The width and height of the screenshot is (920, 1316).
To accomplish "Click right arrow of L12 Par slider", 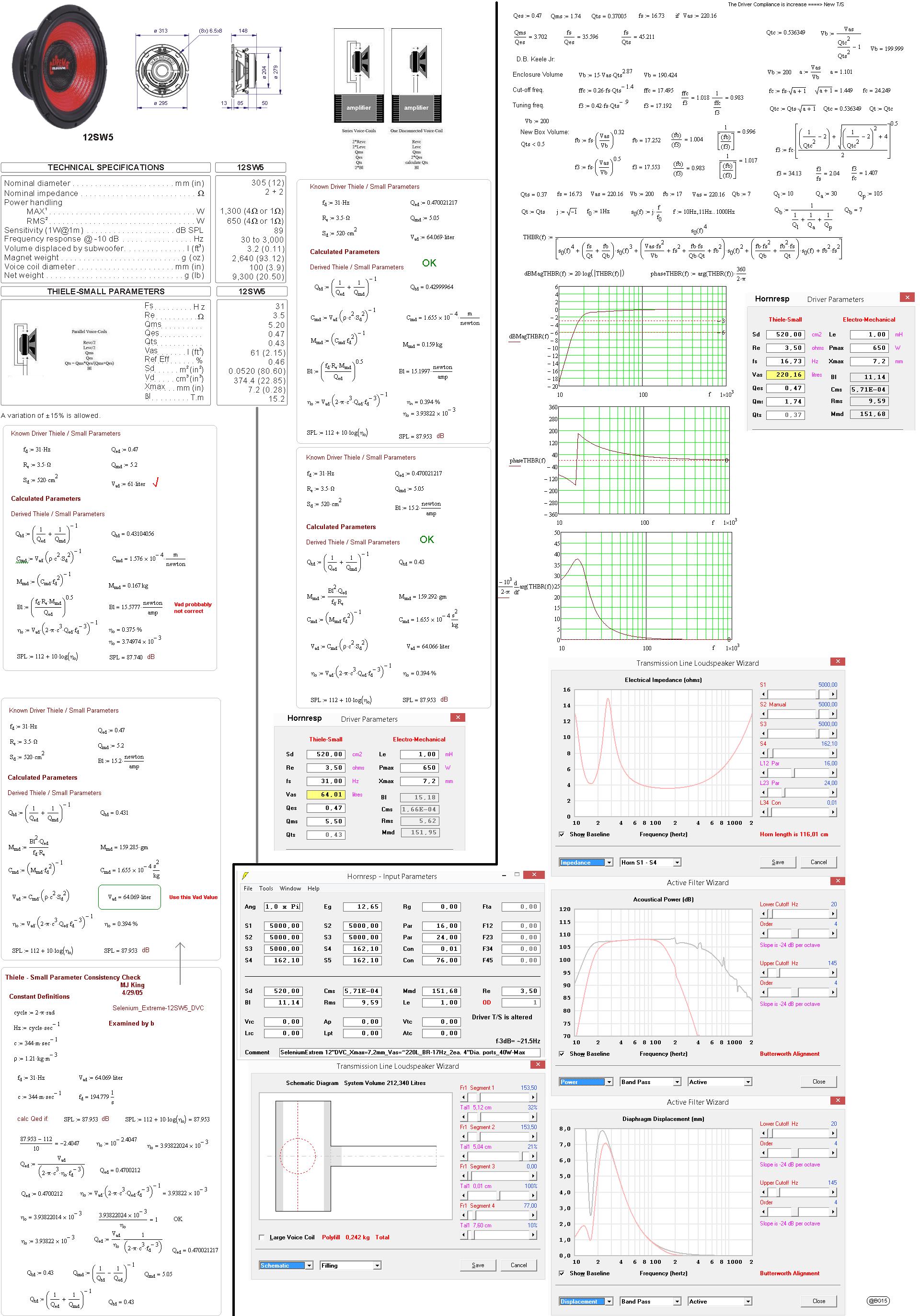I will 833,773.
